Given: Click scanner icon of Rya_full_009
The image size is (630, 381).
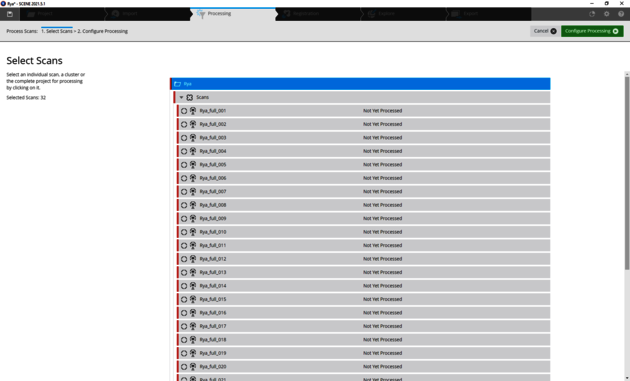Looking at the screenshot, I should 193,218.
